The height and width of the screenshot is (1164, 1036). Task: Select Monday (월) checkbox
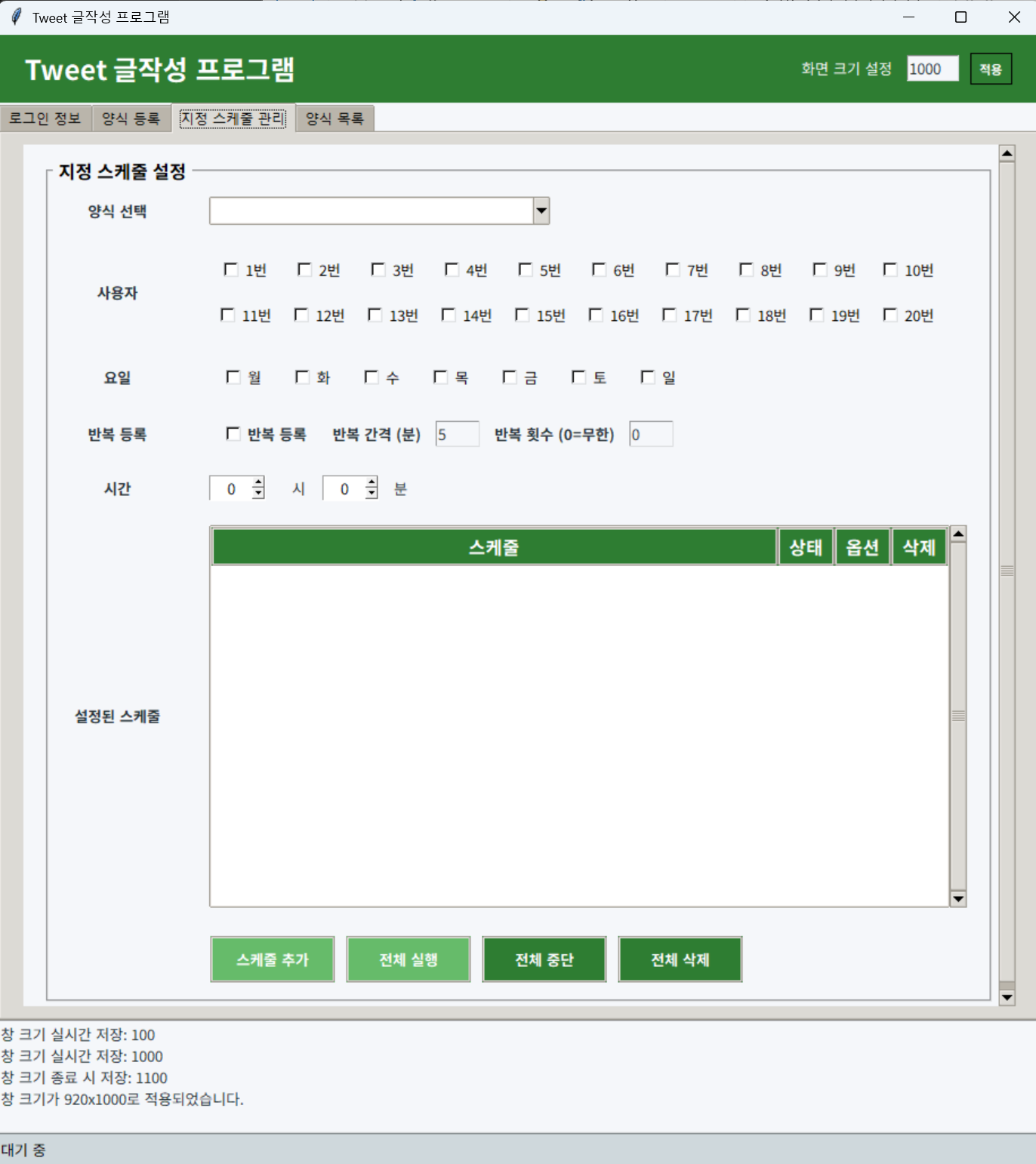pos(233,377)
